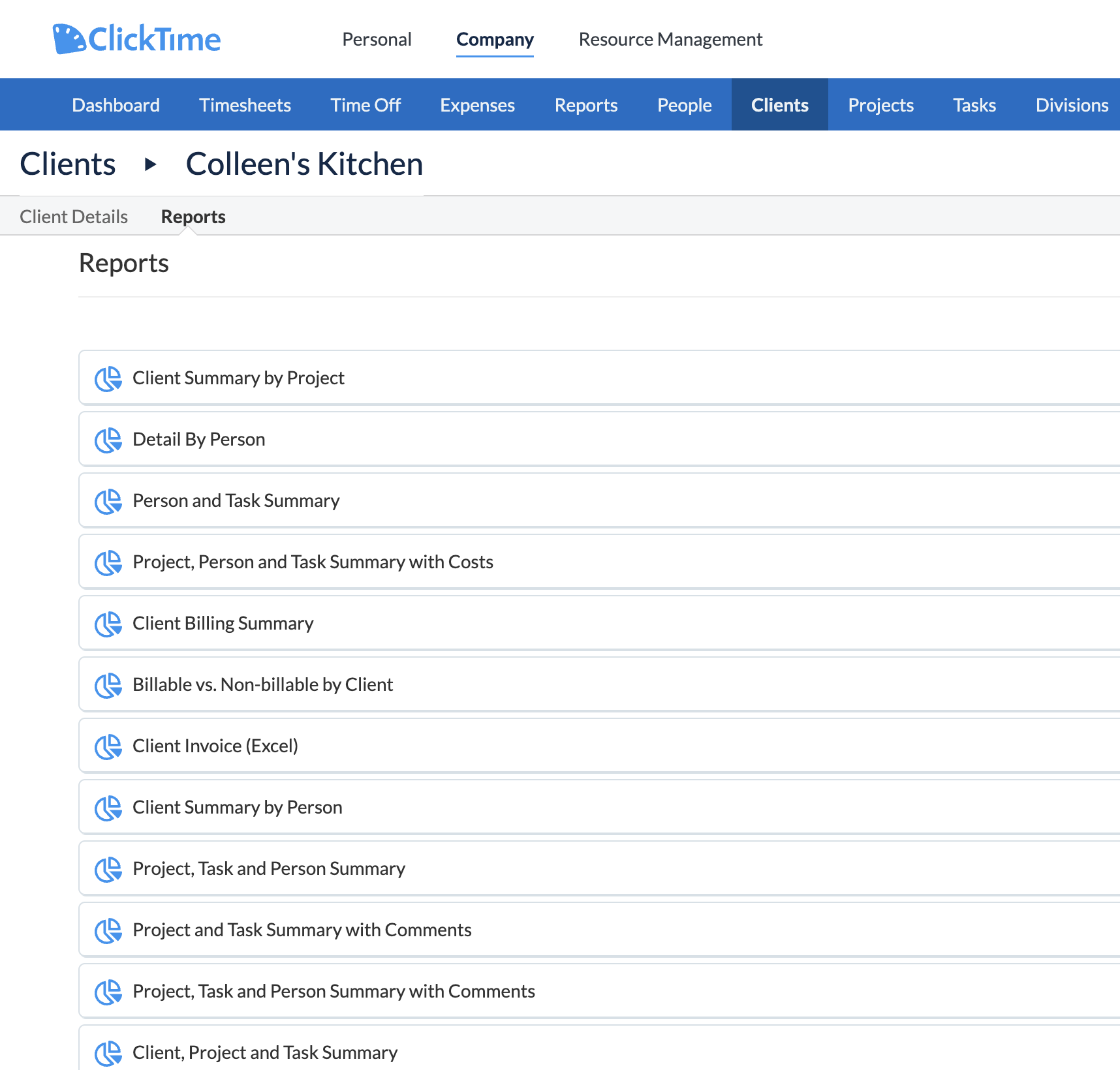Viewport: 1120px width, 1070px height.
Task: Click the breadcrumb arrow after Clients
Action: 151,164
